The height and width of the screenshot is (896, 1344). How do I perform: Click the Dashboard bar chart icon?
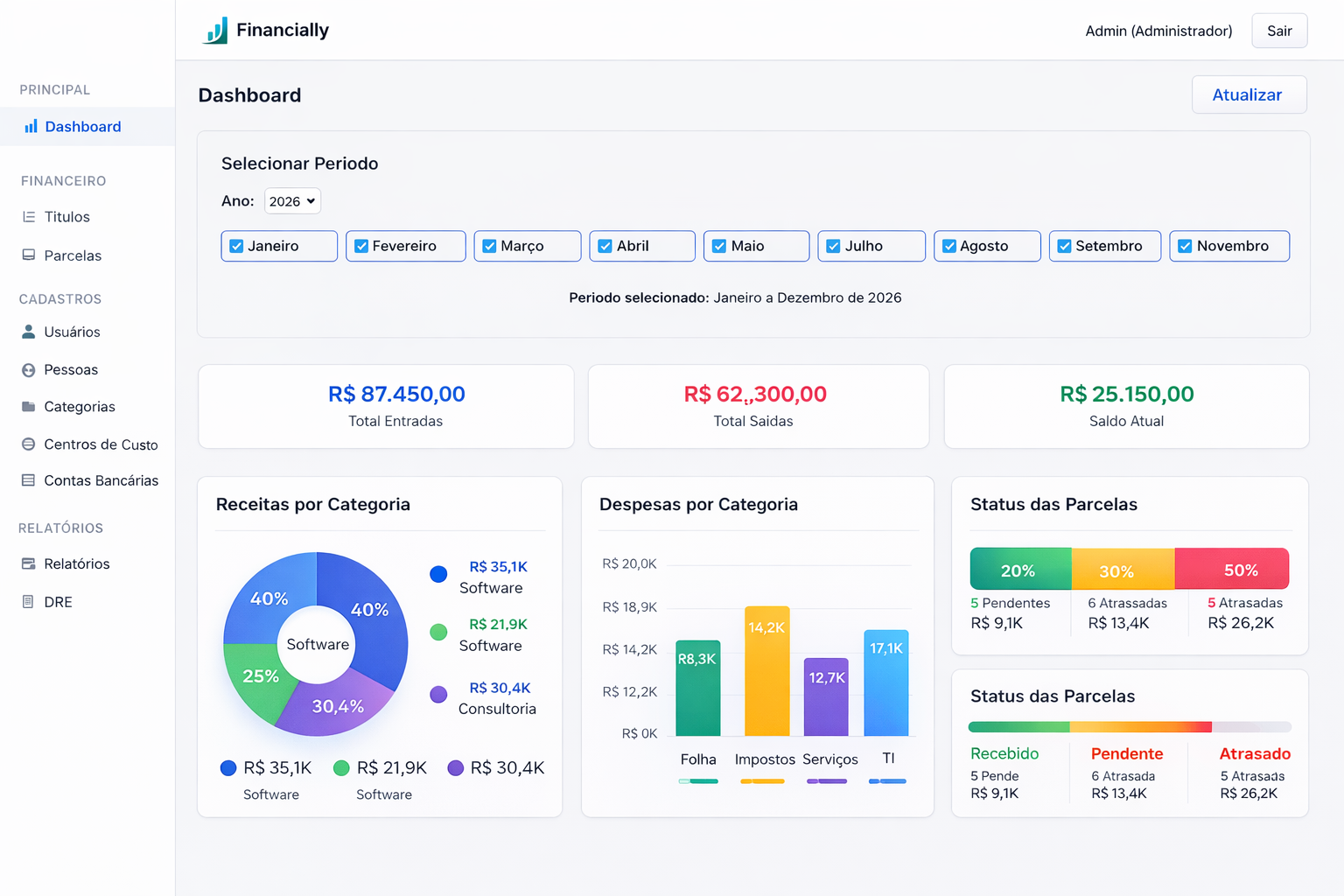pyautogui.click(x=31, y=127)
